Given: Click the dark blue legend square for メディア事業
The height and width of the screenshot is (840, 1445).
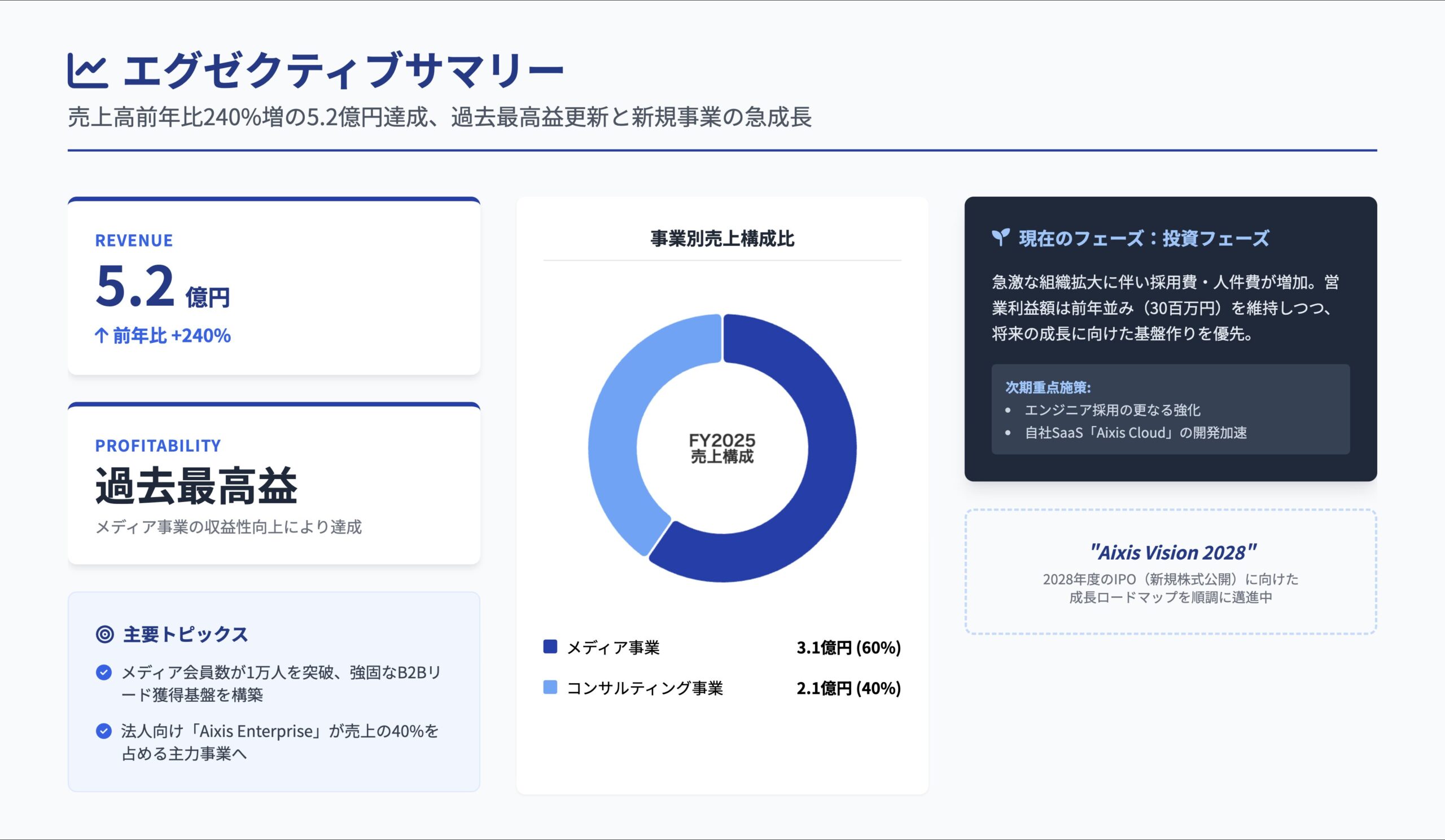Looking at the screenshot, I should (550, 646).
